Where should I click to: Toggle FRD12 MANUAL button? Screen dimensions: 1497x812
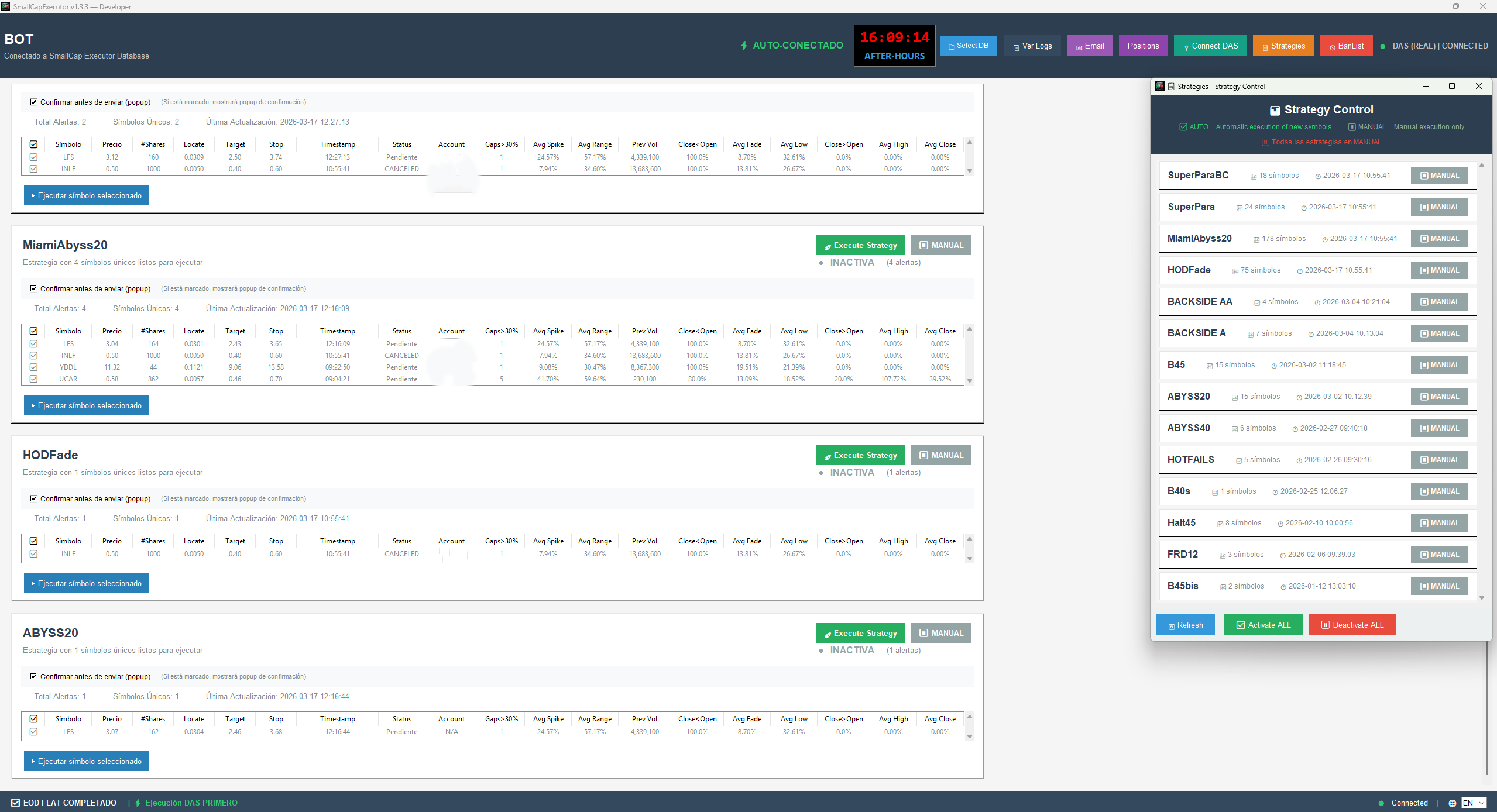point(1440,555)
